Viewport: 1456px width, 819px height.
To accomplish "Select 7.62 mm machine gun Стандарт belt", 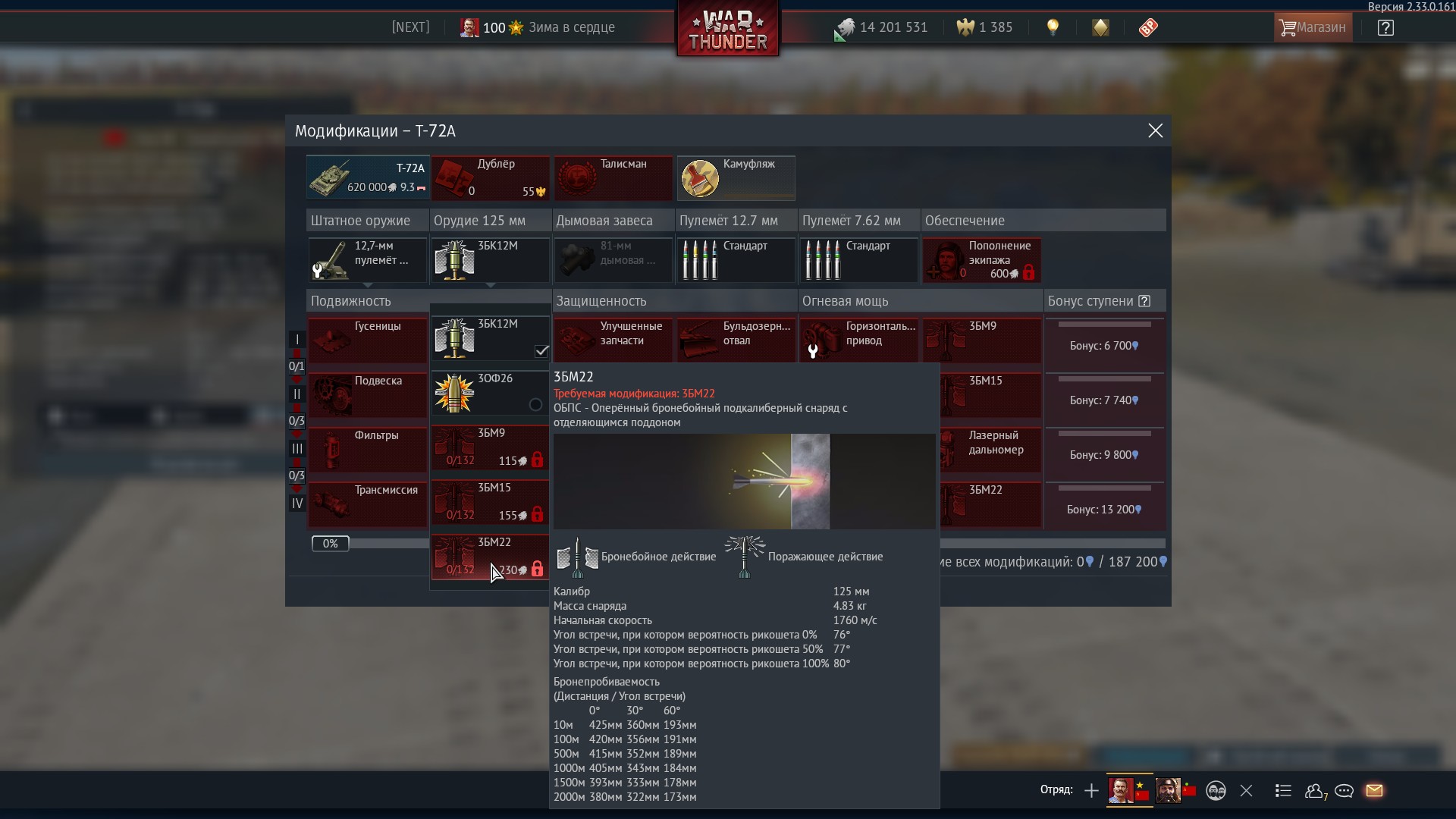I will click(858, 260).
